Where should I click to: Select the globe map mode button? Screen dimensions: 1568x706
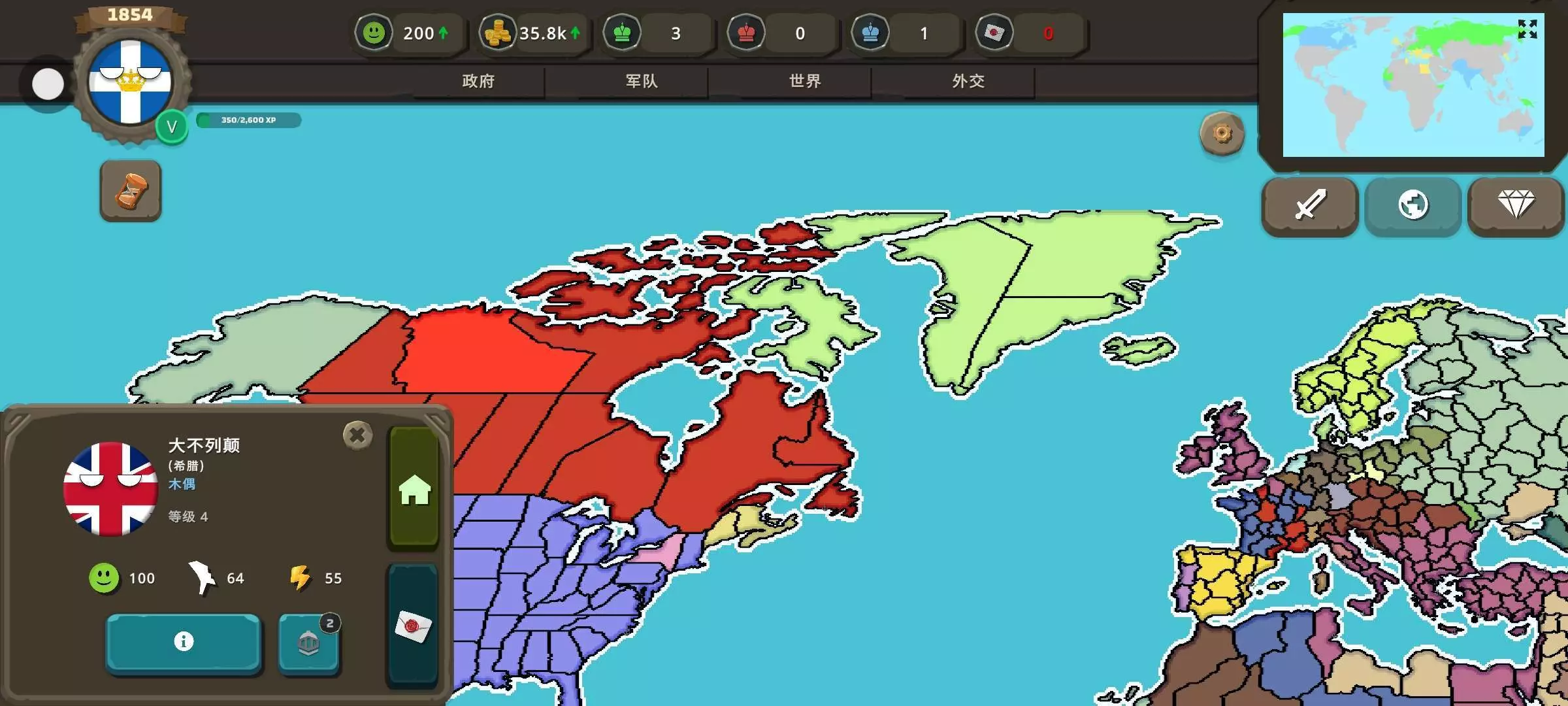coord(1413,205)
